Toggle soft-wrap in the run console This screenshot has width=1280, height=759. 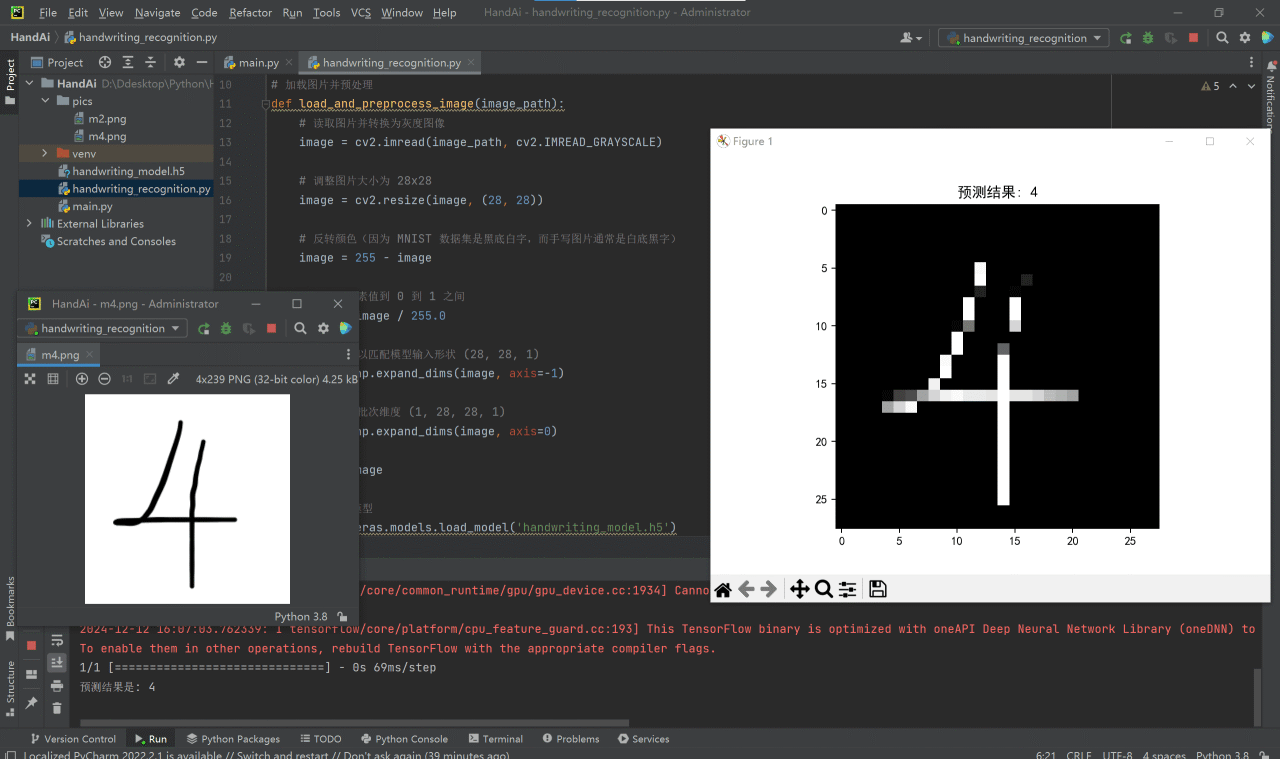tap(57, 640)
